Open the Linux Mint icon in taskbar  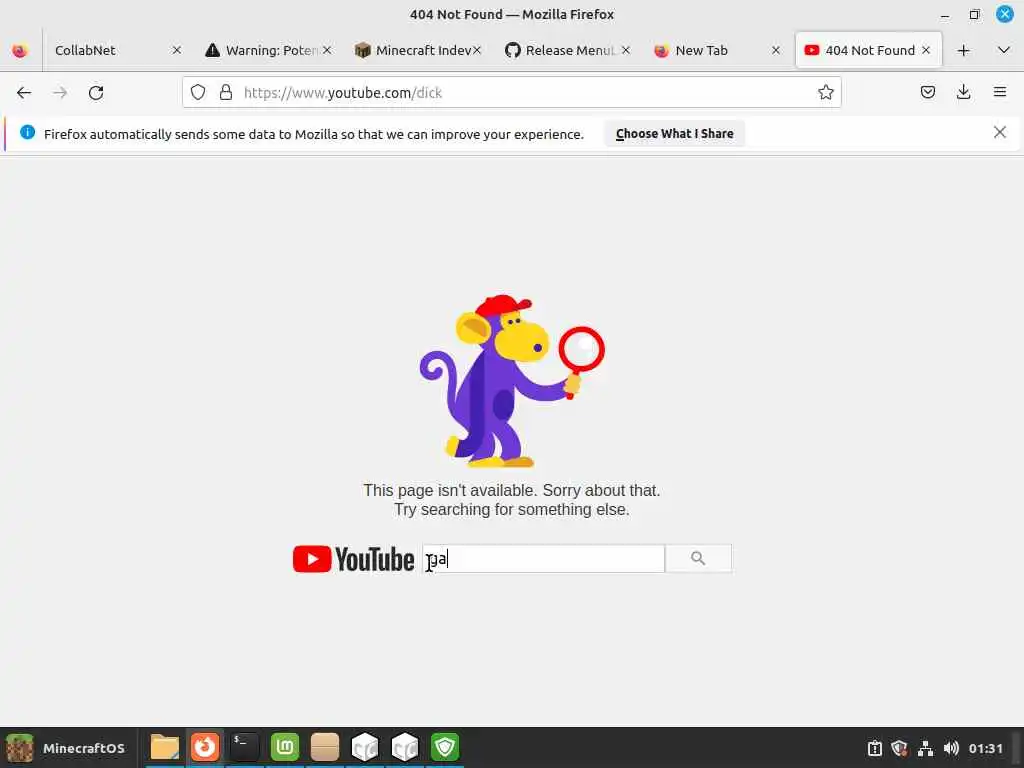point(285,747)
